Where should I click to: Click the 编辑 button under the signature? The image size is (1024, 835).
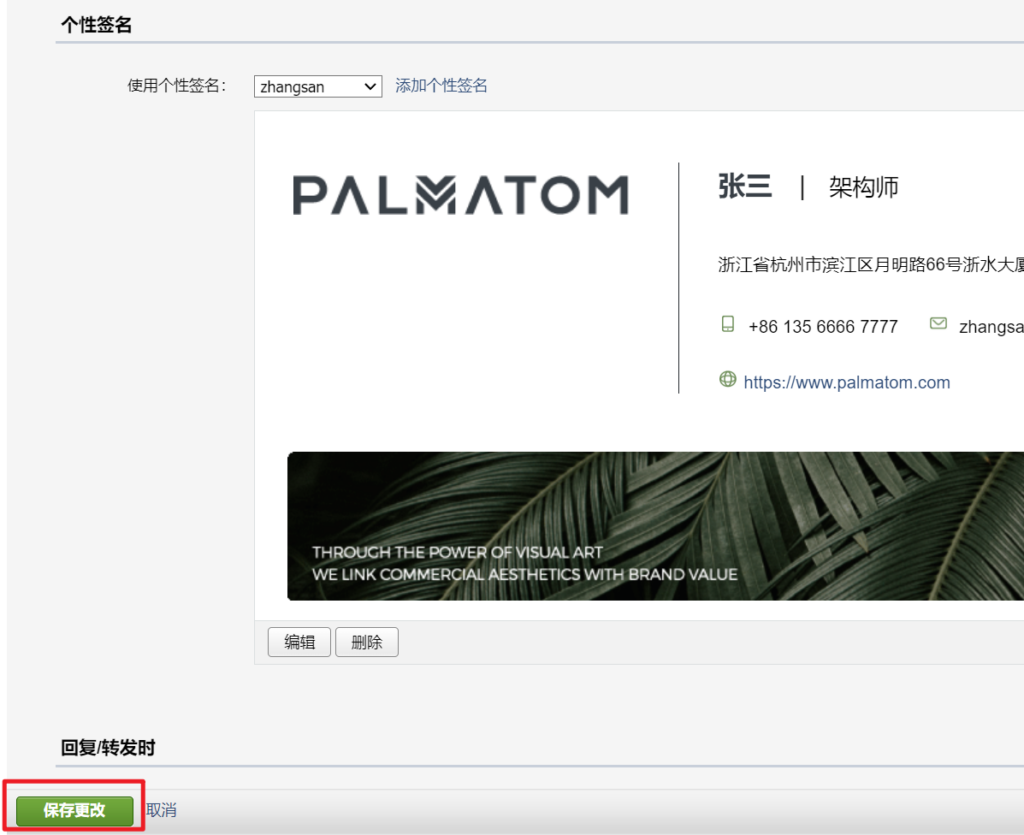(x=299, y=642)
